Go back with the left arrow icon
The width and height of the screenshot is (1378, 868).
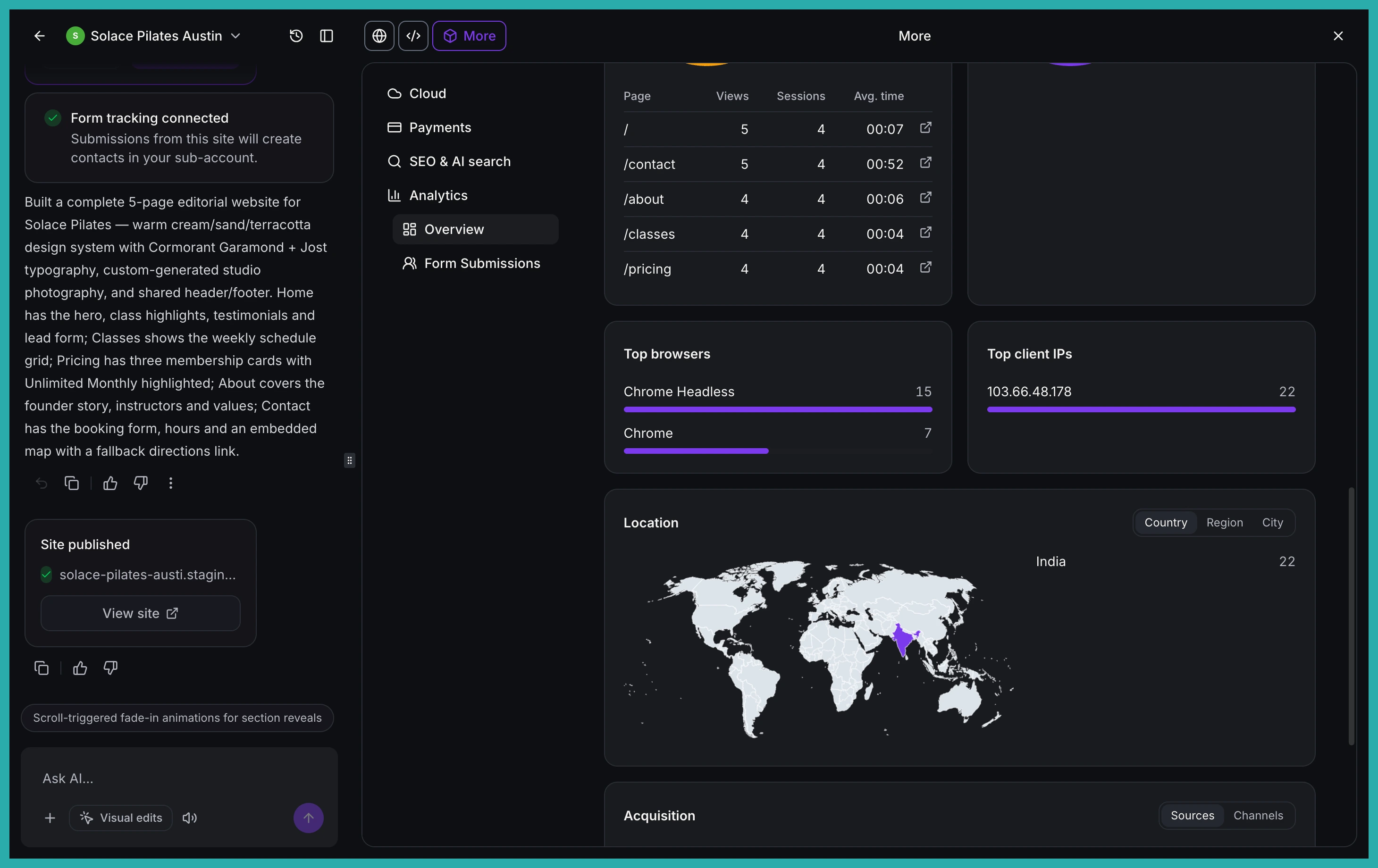tap(39, 36)
